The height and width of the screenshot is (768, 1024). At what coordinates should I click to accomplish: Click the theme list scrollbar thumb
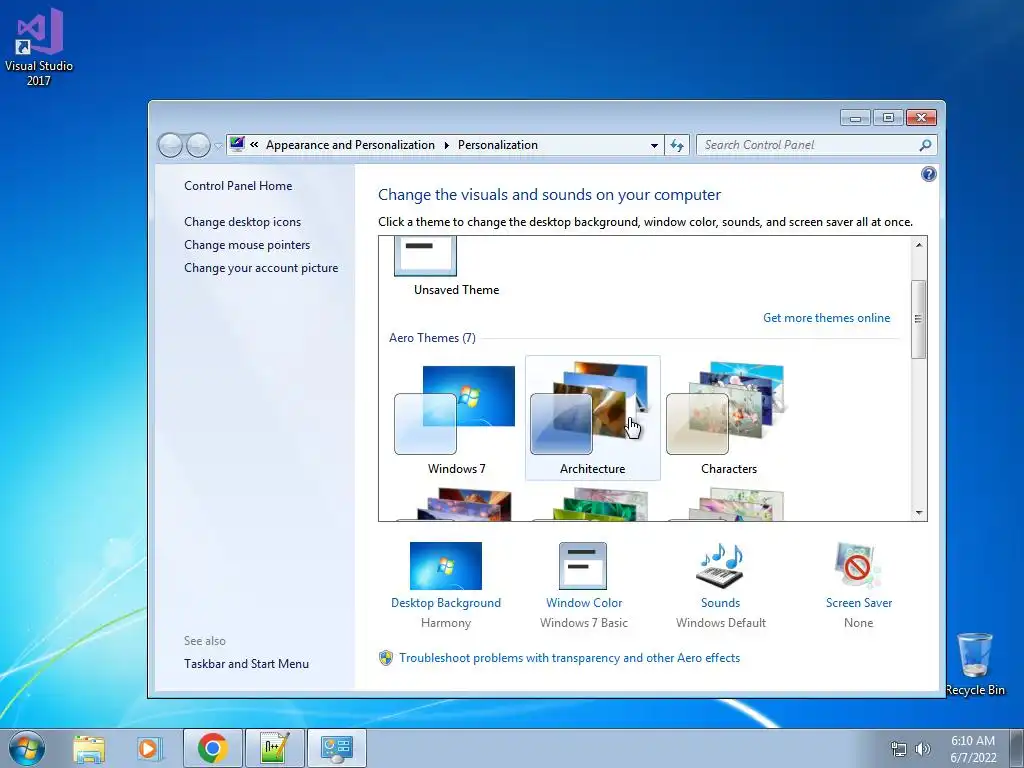click(x=918, y=319)
